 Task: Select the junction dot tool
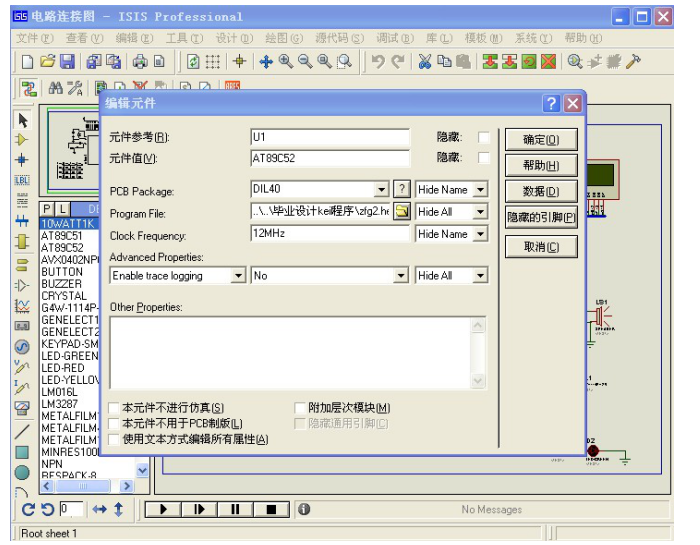(21, 160)
